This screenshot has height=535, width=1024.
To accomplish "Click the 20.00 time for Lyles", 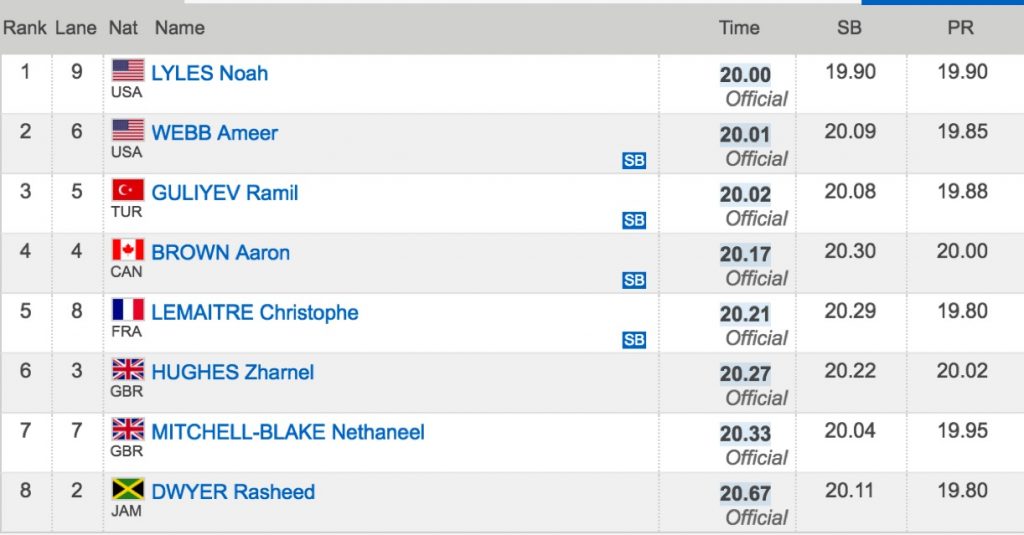I will click(x=745, y=74).
